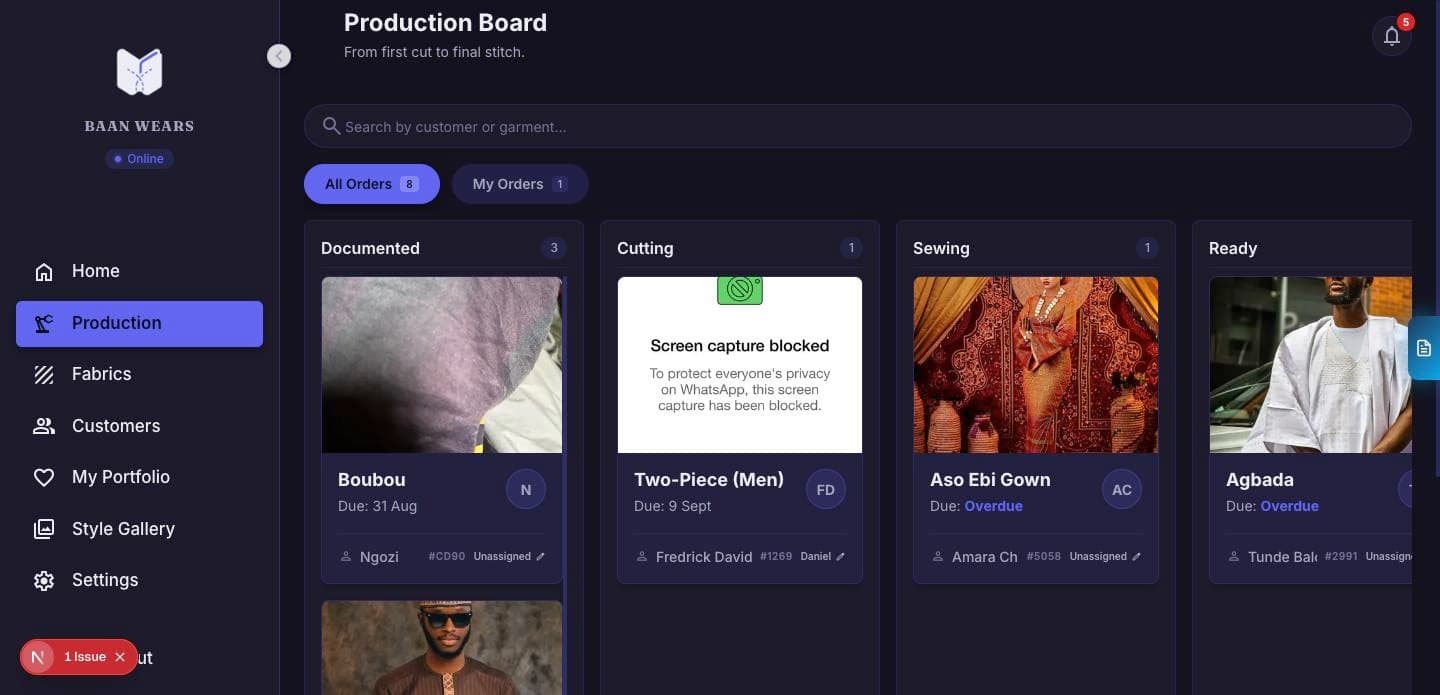The image size is (1440, 695).
Task: Click the Tunde Bal person icon
Action: click(x=1234, y=557)
